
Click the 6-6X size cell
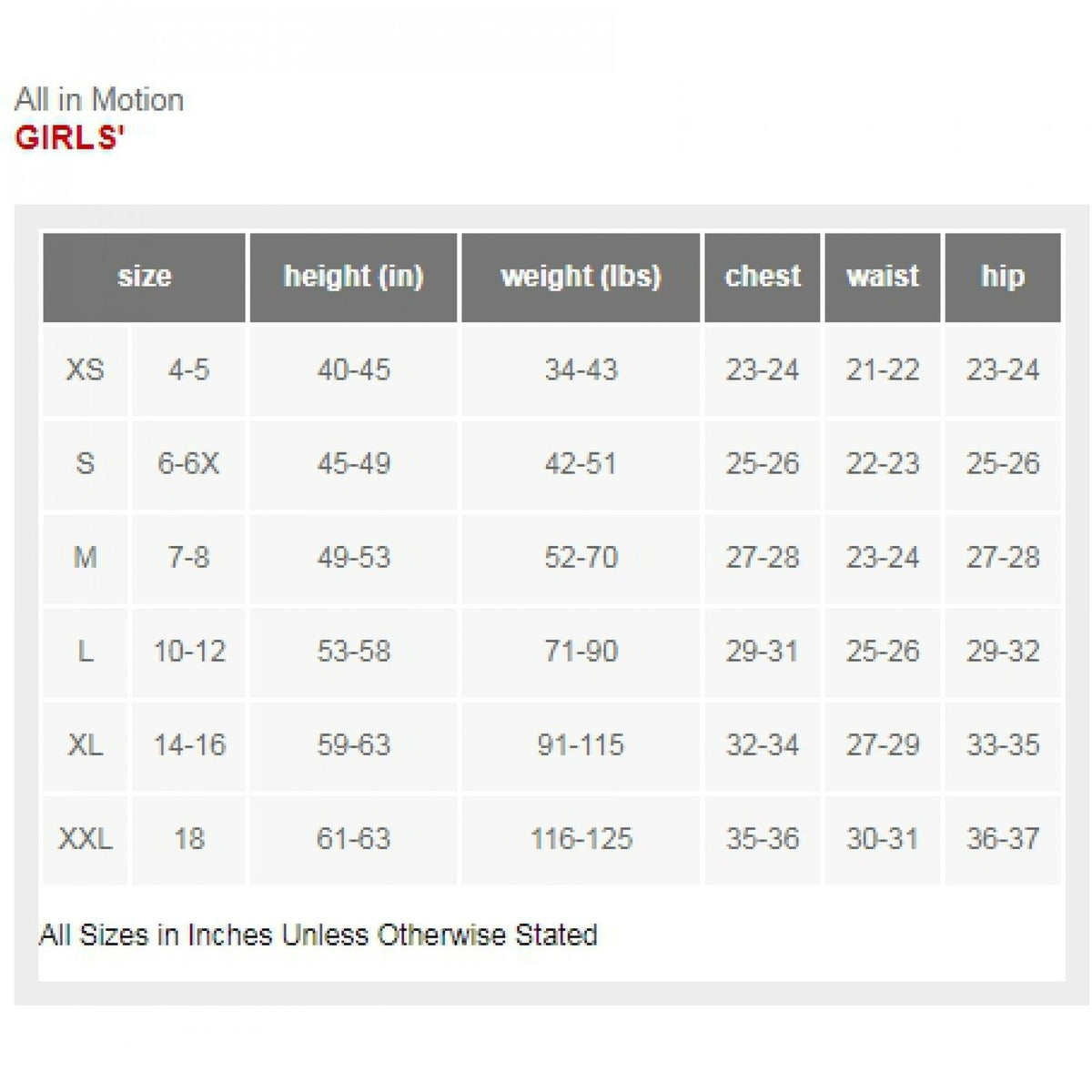[188, 464]
